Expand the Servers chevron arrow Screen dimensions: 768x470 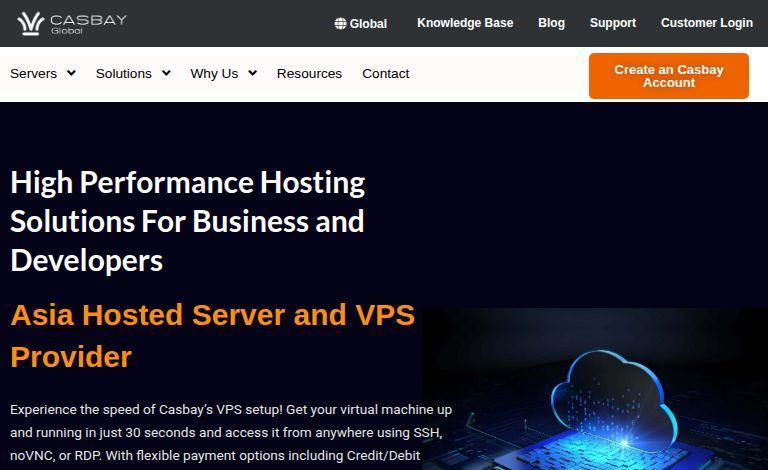(x=72, y=73)
